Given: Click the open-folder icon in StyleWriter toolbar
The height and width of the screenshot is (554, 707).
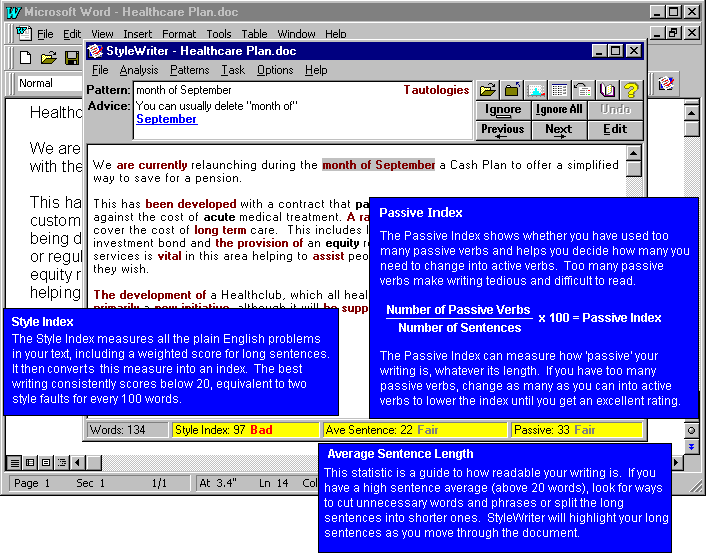Looking at the screenshot, I should point(488,90).
